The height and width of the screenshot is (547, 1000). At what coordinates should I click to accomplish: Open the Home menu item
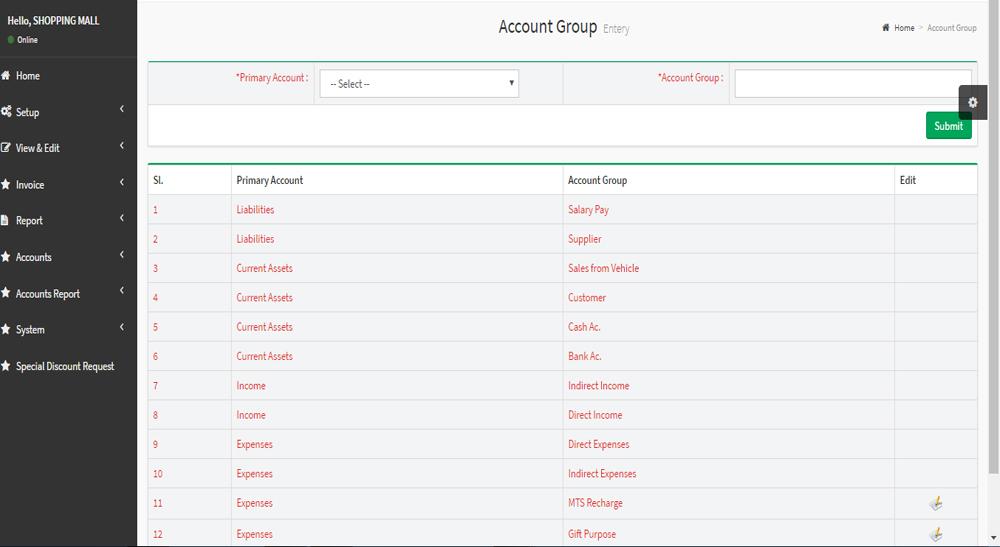tap(68, 76)
